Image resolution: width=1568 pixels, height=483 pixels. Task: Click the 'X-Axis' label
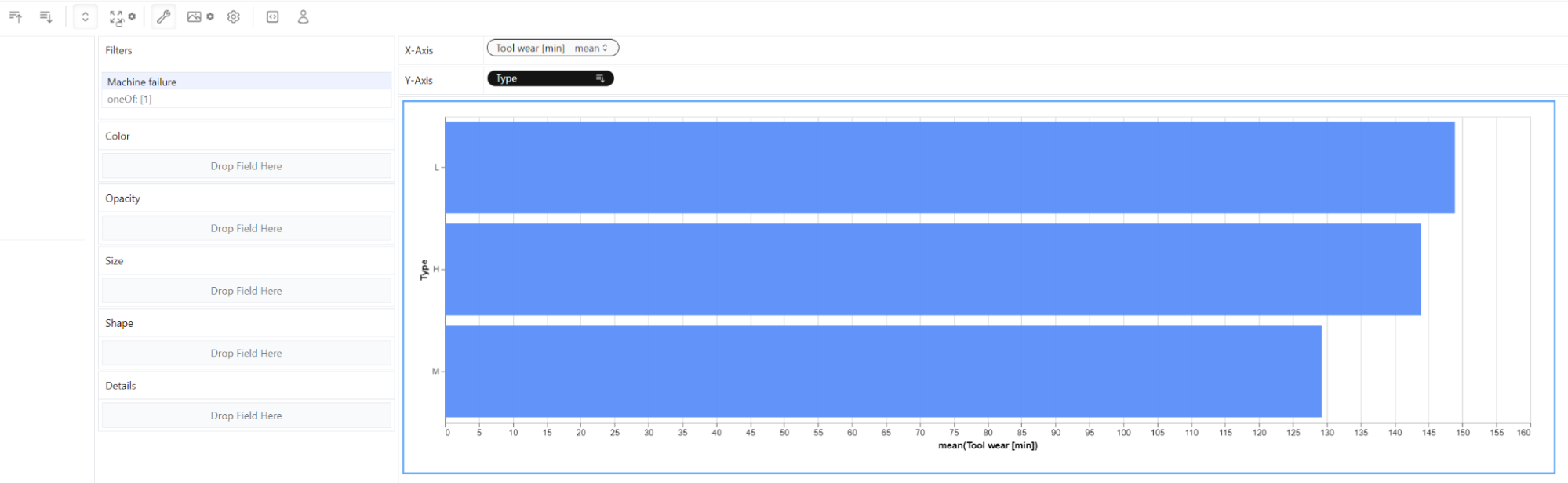pyautogui.click(x=419, y=50)
